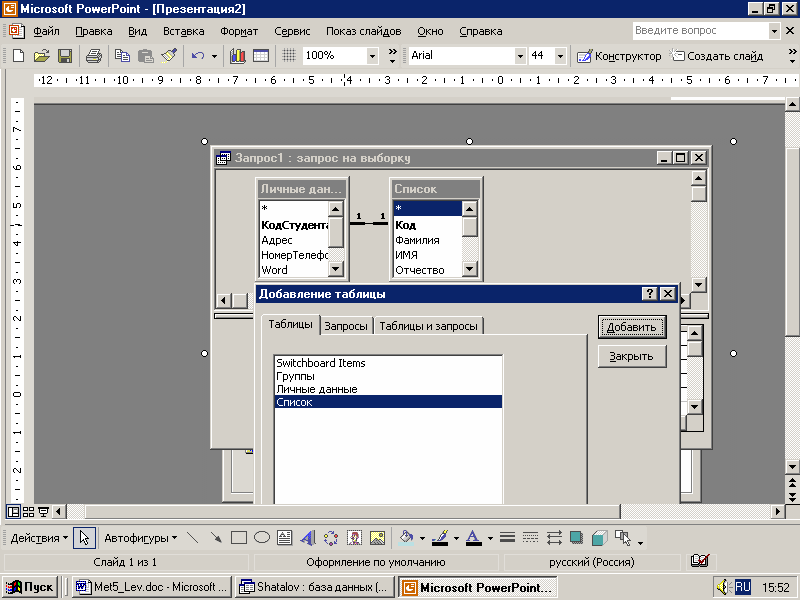Viewport: 800px width, 600px height.
Task: Click Личные данные in the table list
Action: (388, 389)
